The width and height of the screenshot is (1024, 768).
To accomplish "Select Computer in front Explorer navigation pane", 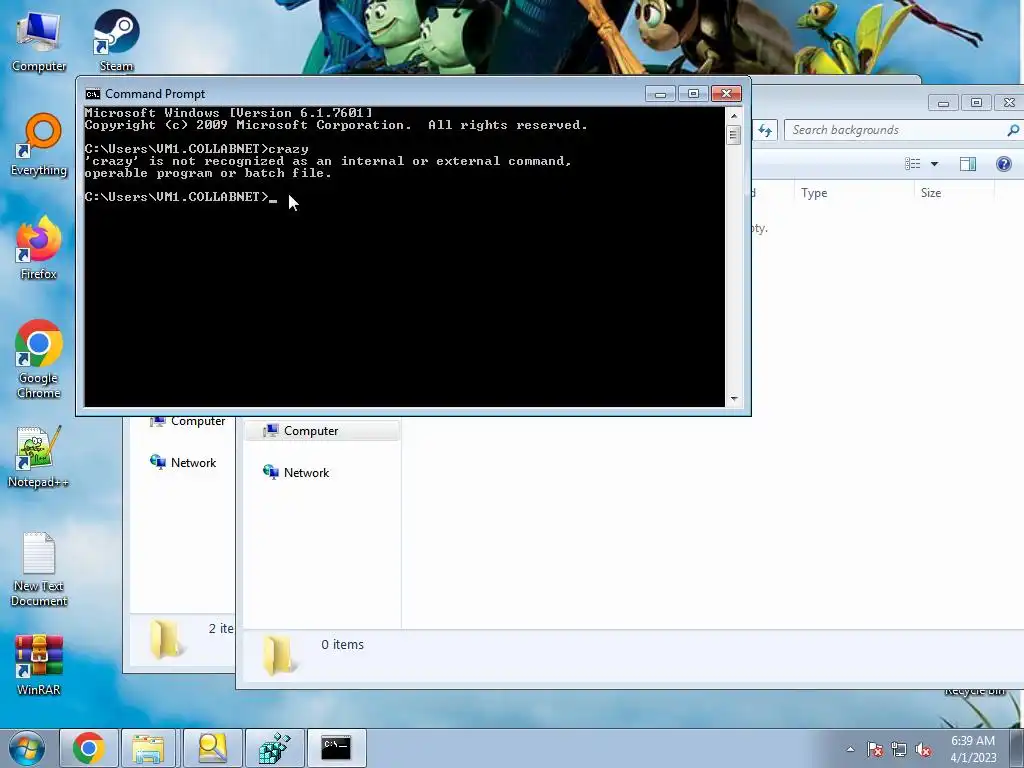I will click(321, 431).
